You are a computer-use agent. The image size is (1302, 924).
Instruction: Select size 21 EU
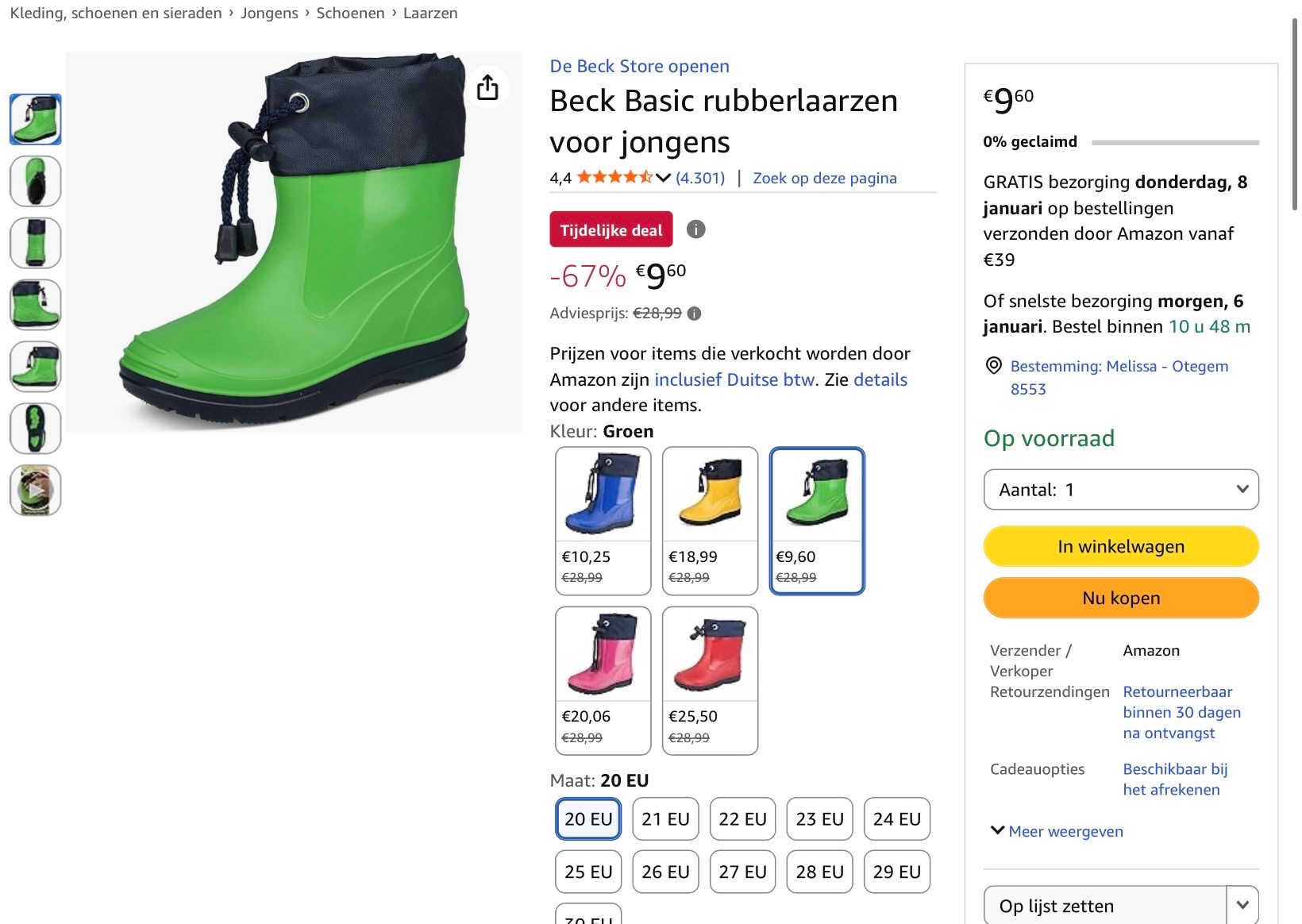pyautogui.click(x=664, y=818)
